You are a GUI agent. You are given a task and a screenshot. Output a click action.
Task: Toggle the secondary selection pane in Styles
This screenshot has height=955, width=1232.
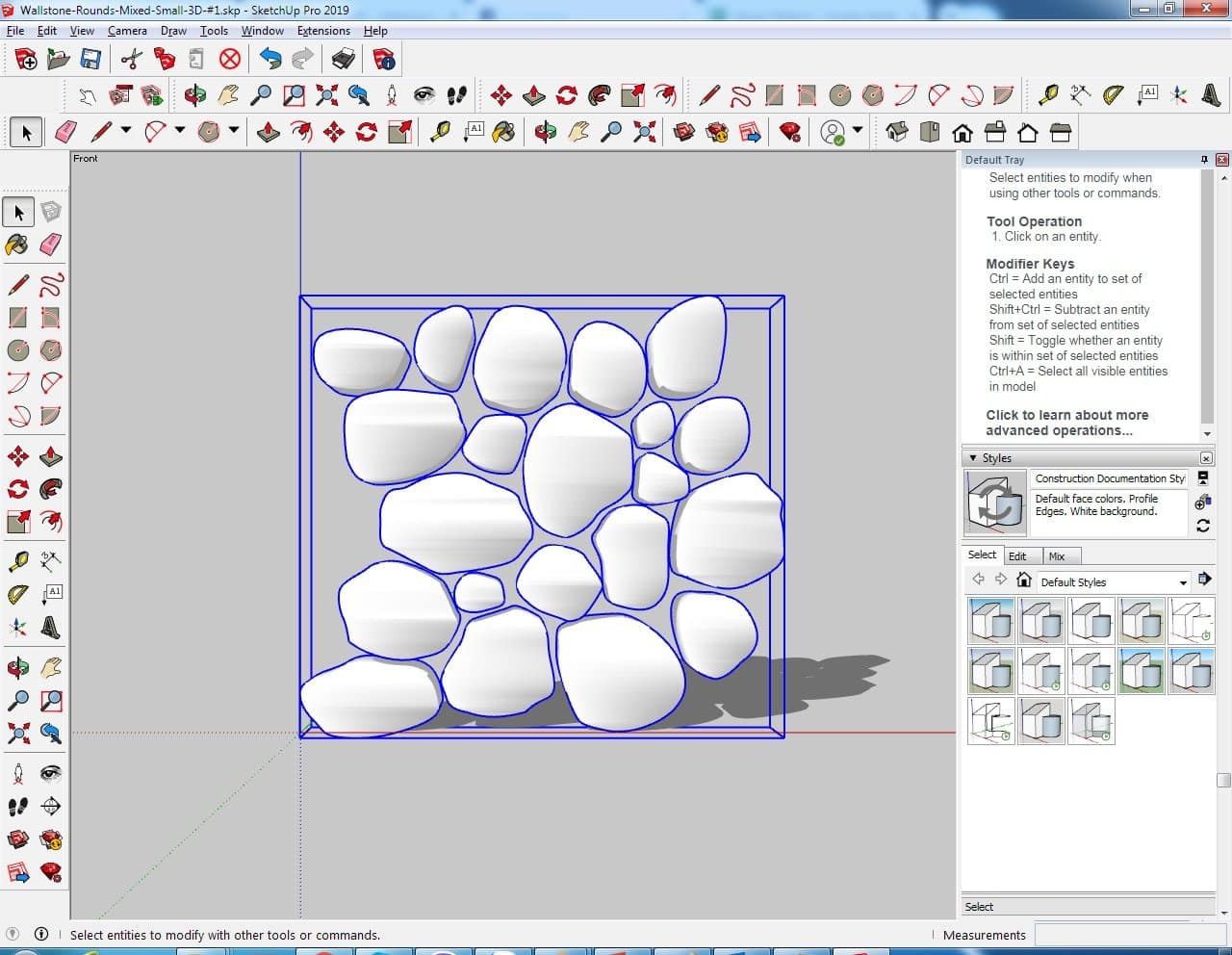tap(1202, 477)
